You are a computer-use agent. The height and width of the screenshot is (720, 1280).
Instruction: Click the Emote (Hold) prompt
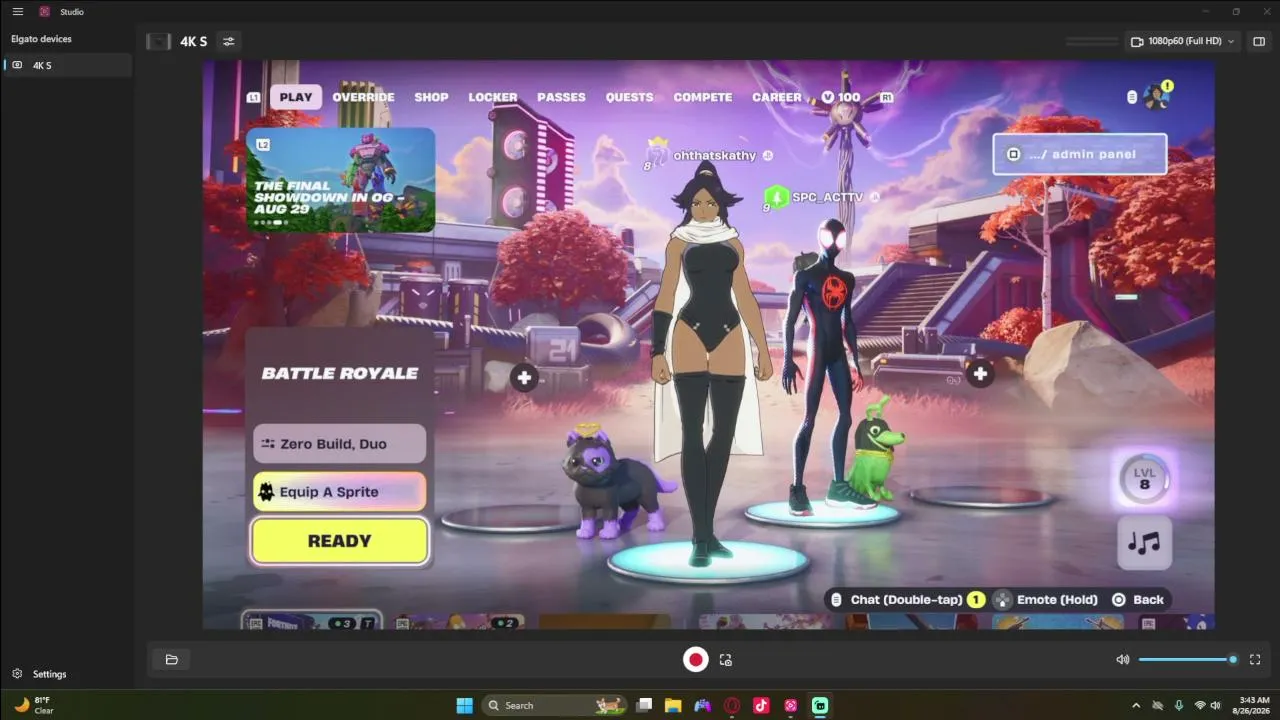[1047, 600]
